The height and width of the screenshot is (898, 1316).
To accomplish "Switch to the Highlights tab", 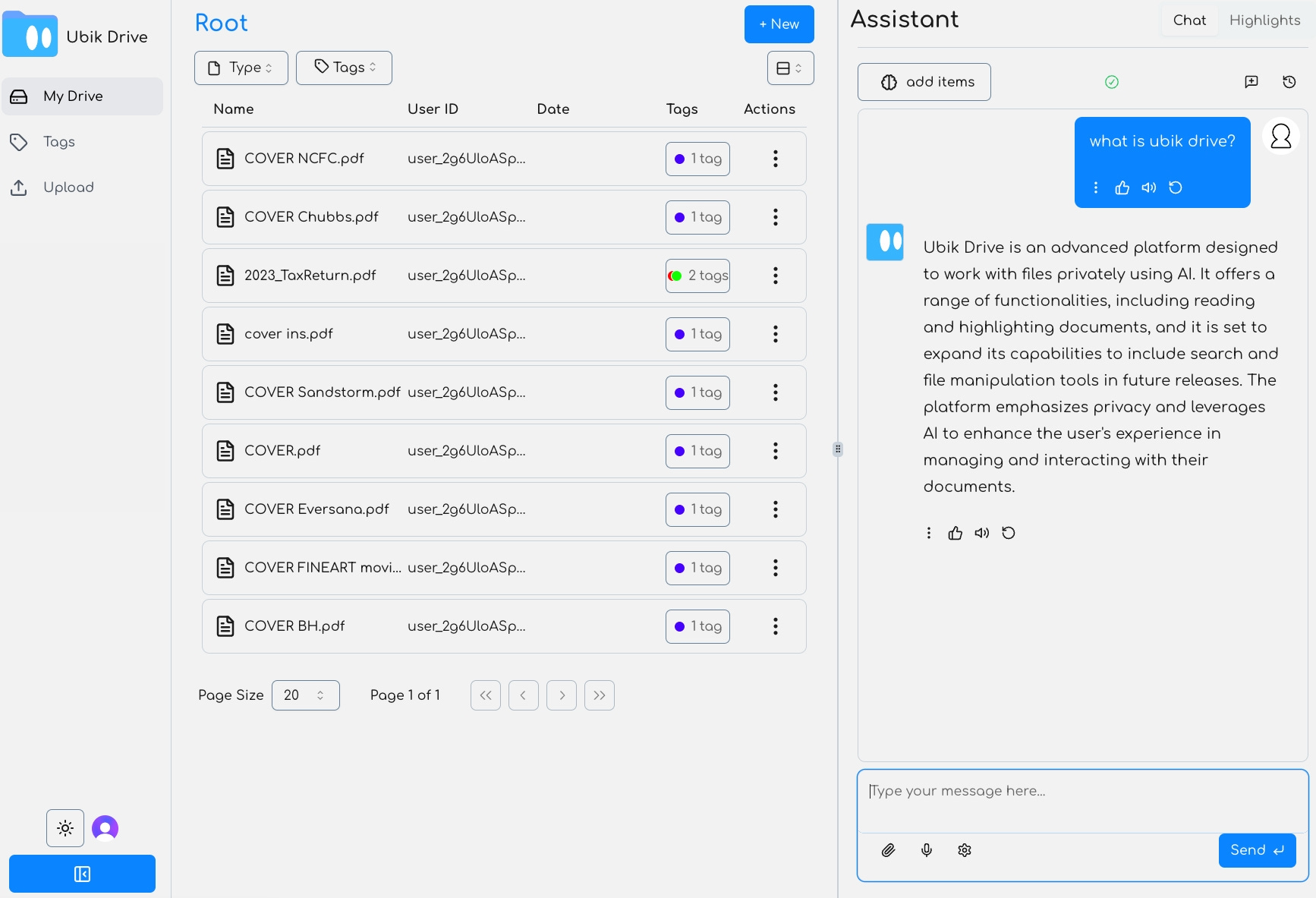I will point(1264,20).
